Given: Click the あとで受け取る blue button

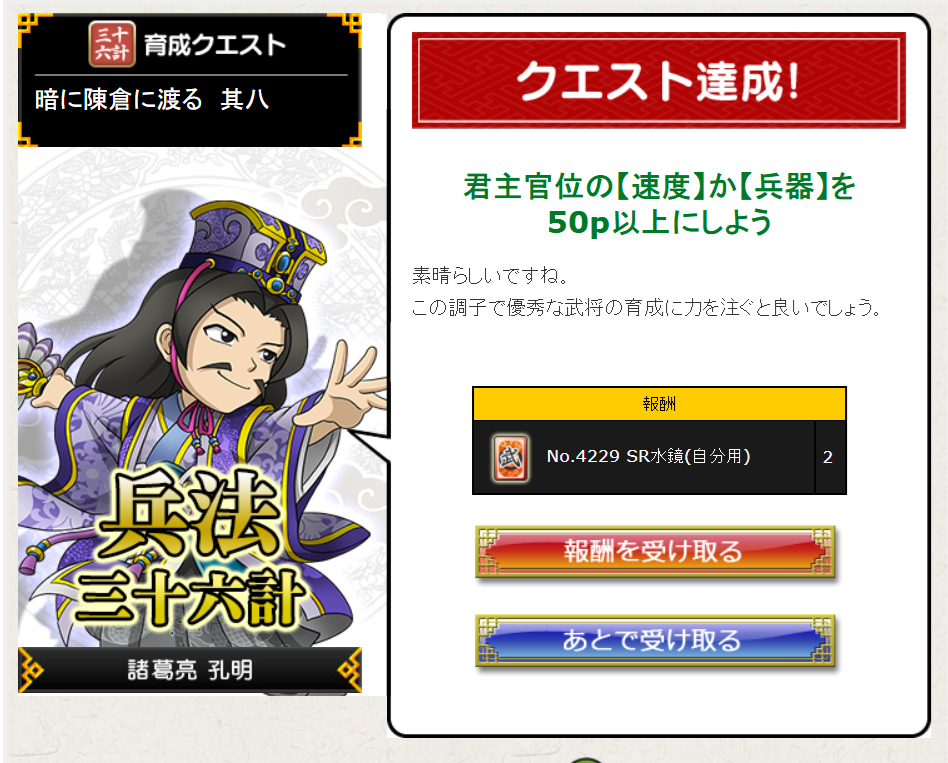Looking at the screenshot, I should pyautogui.click(x=655, y=640).
